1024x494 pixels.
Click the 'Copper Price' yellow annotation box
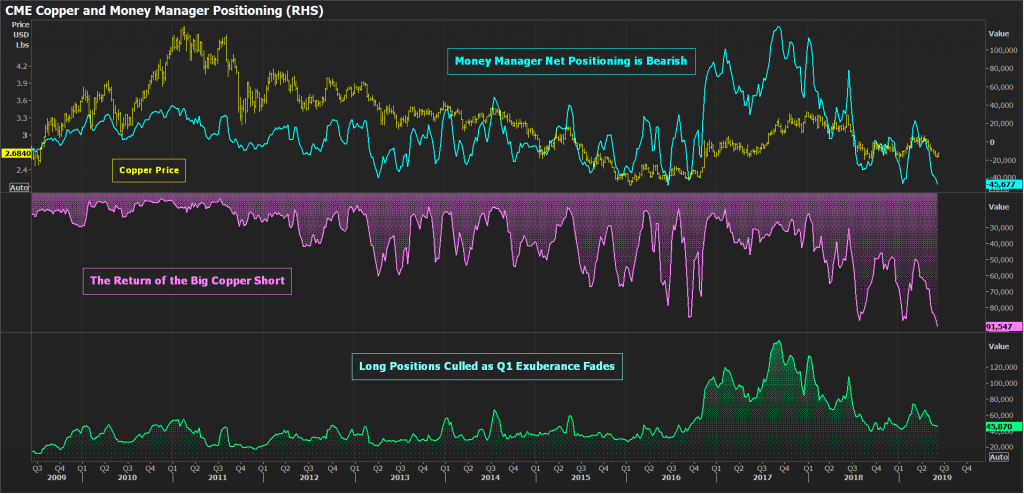click(147, 171)
